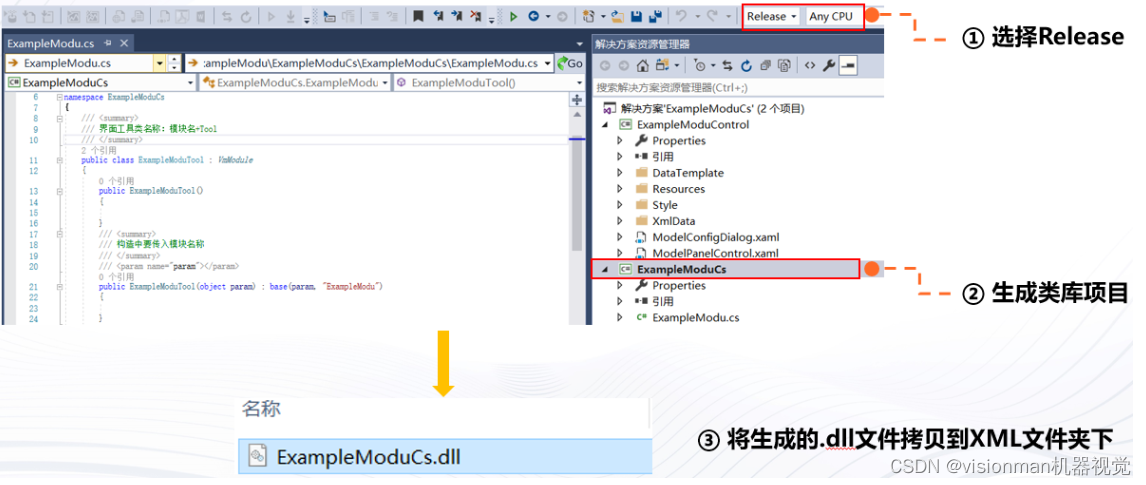Step the file navigation spinner up
Image resolution: width=1146 pixels, height=485 pixels.
tap(174, 59)
